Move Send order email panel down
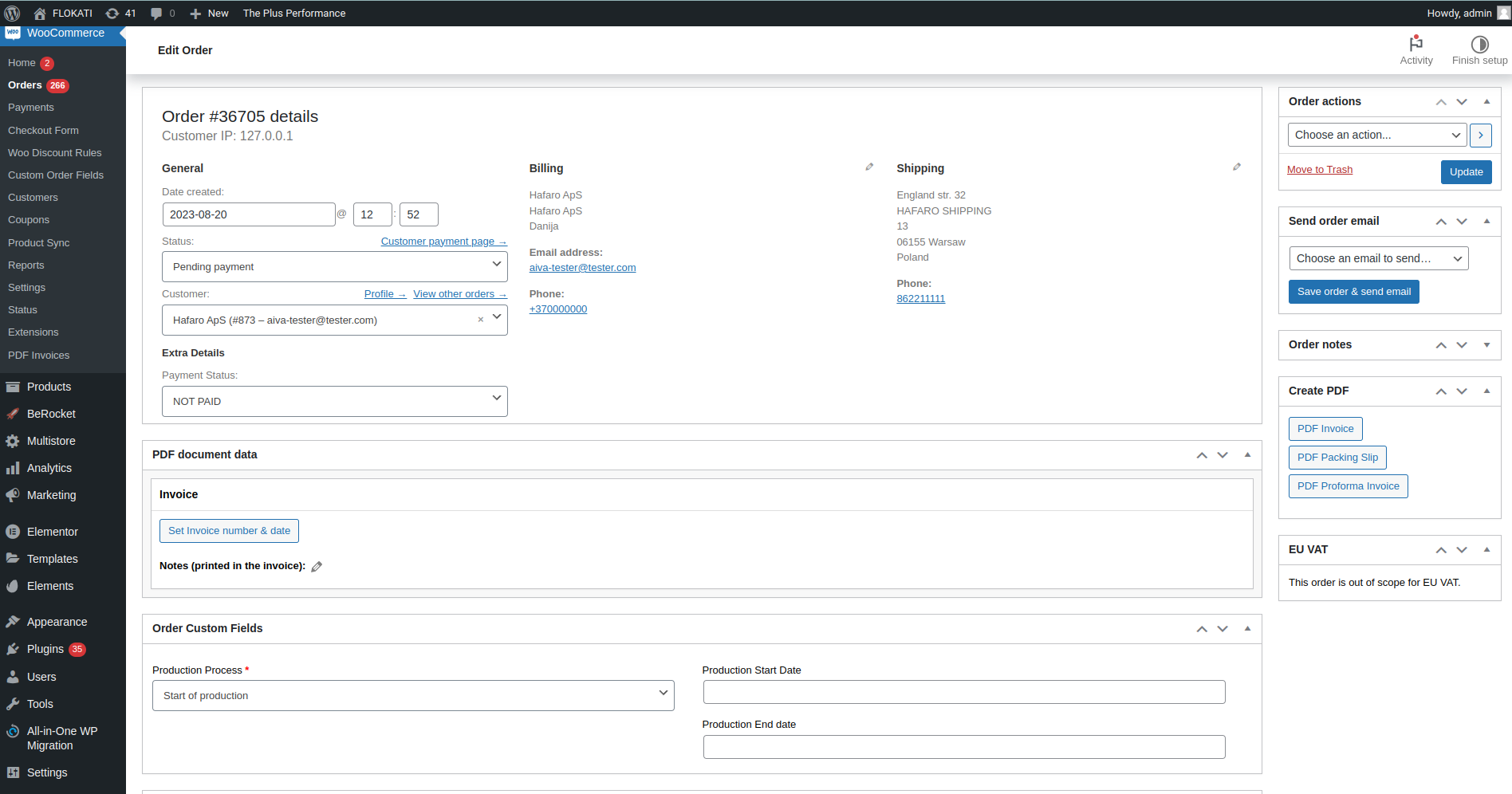 pyautogui.click(x=1462, y=222)
